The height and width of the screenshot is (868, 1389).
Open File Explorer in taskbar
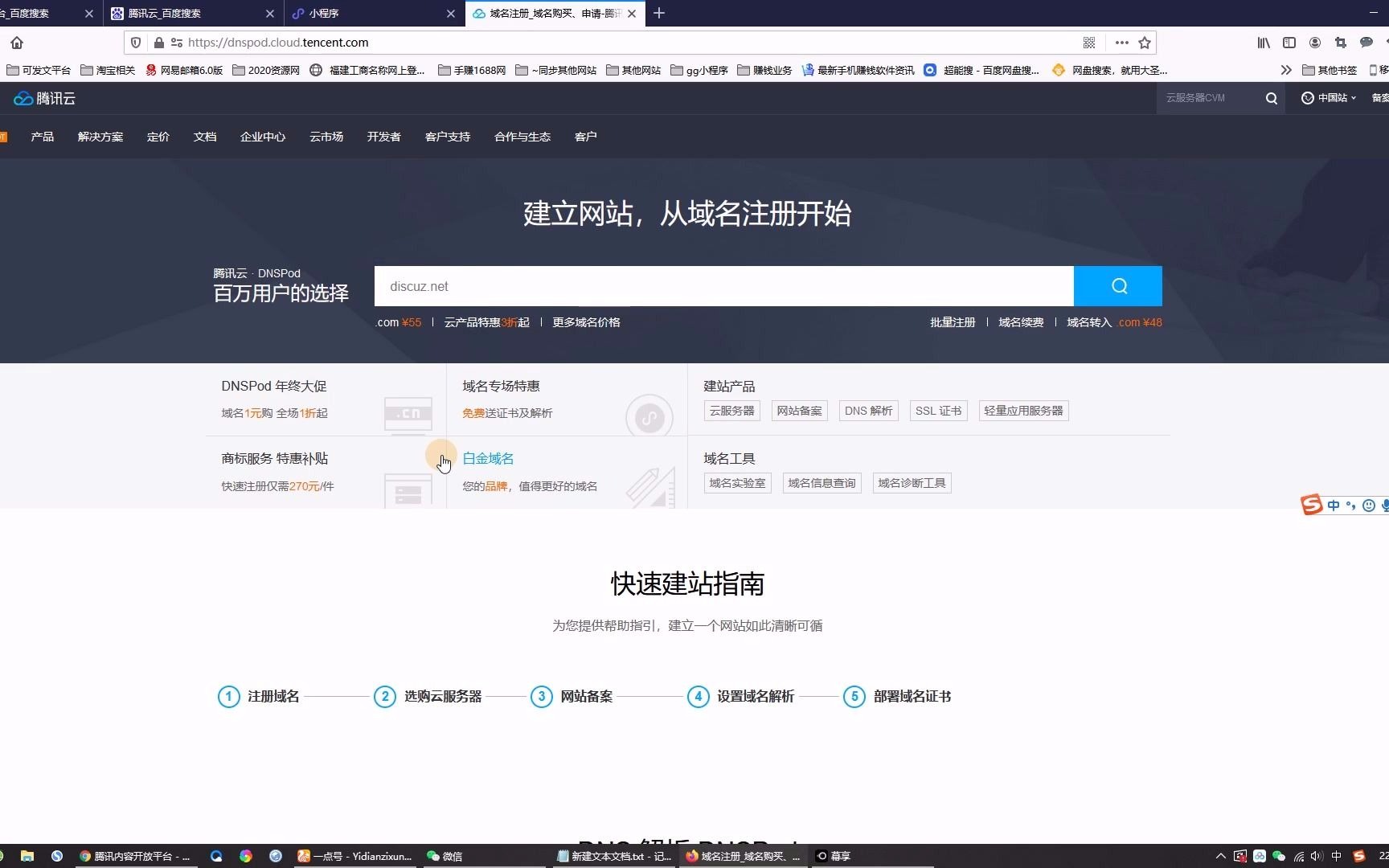point(27,856)
